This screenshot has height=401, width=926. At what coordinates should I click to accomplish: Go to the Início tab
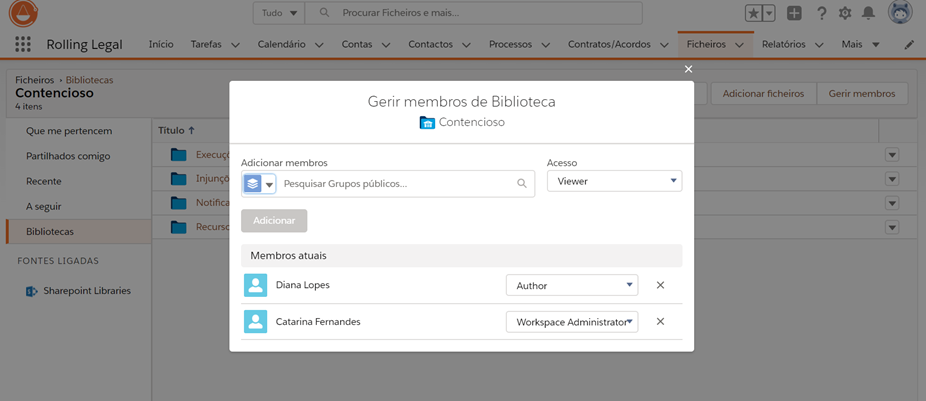[x=161, y=44]
